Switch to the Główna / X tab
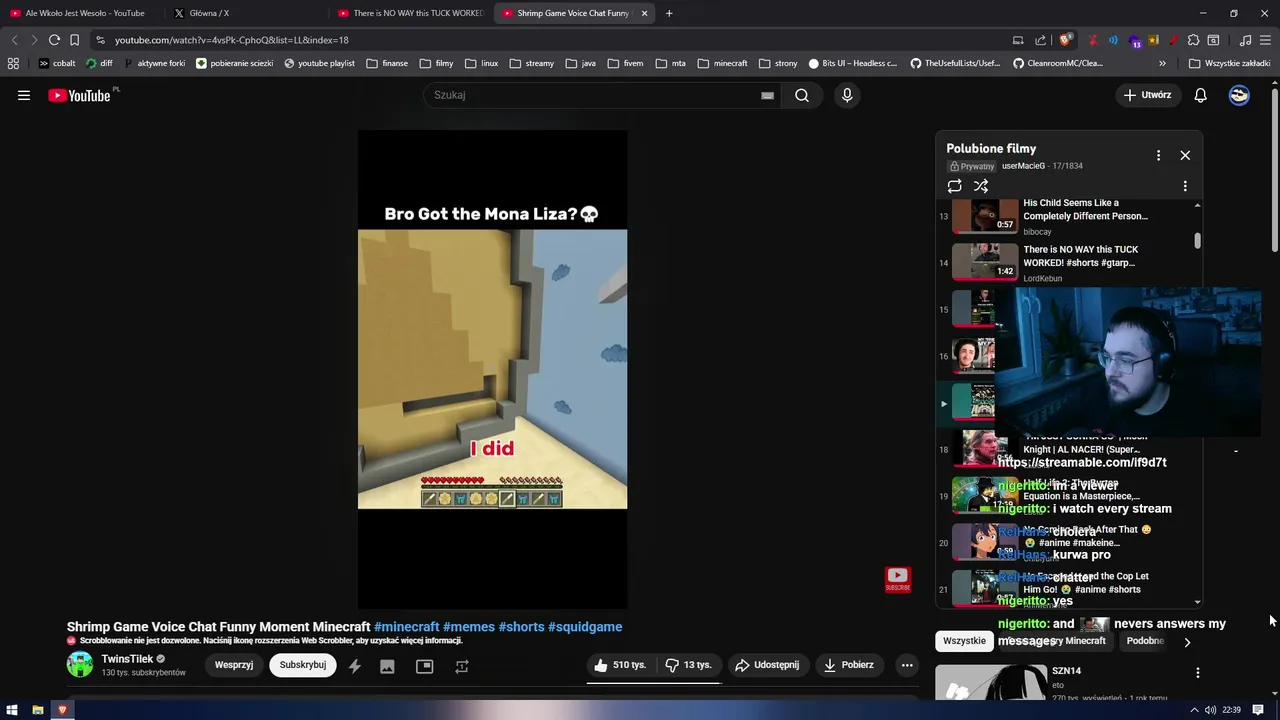The image size is (1280, 720). (245, 13)
